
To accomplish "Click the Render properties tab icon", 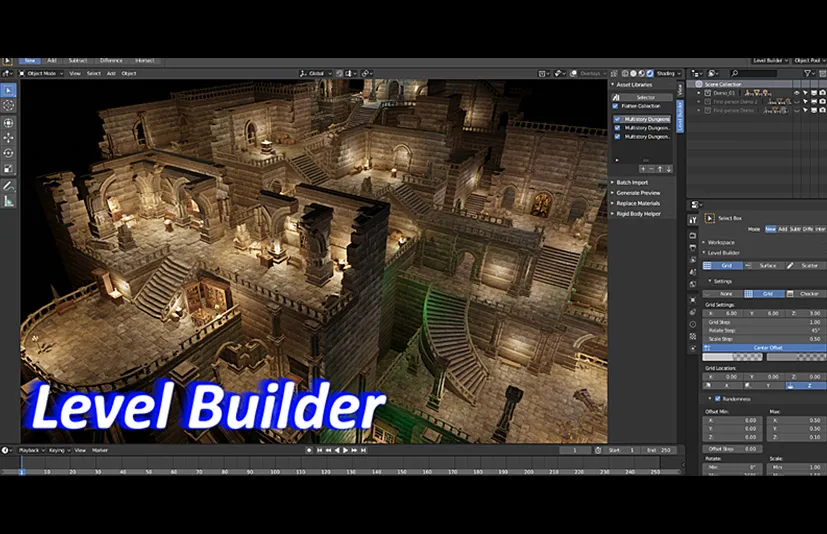I will [693, 235].
